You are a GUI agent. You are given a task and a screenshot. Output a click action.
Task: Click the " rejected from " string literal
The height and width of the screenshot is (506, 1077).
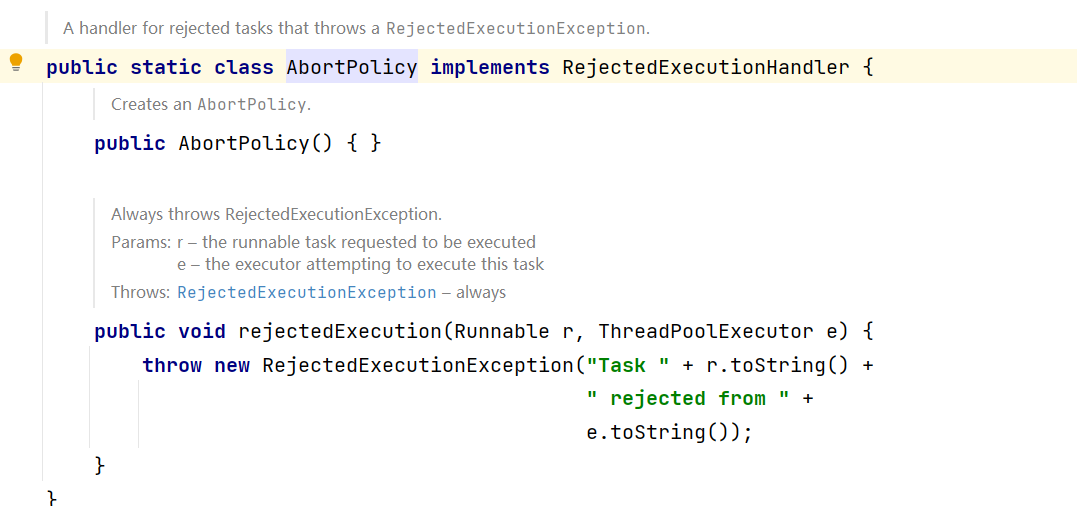coord(688,398)
